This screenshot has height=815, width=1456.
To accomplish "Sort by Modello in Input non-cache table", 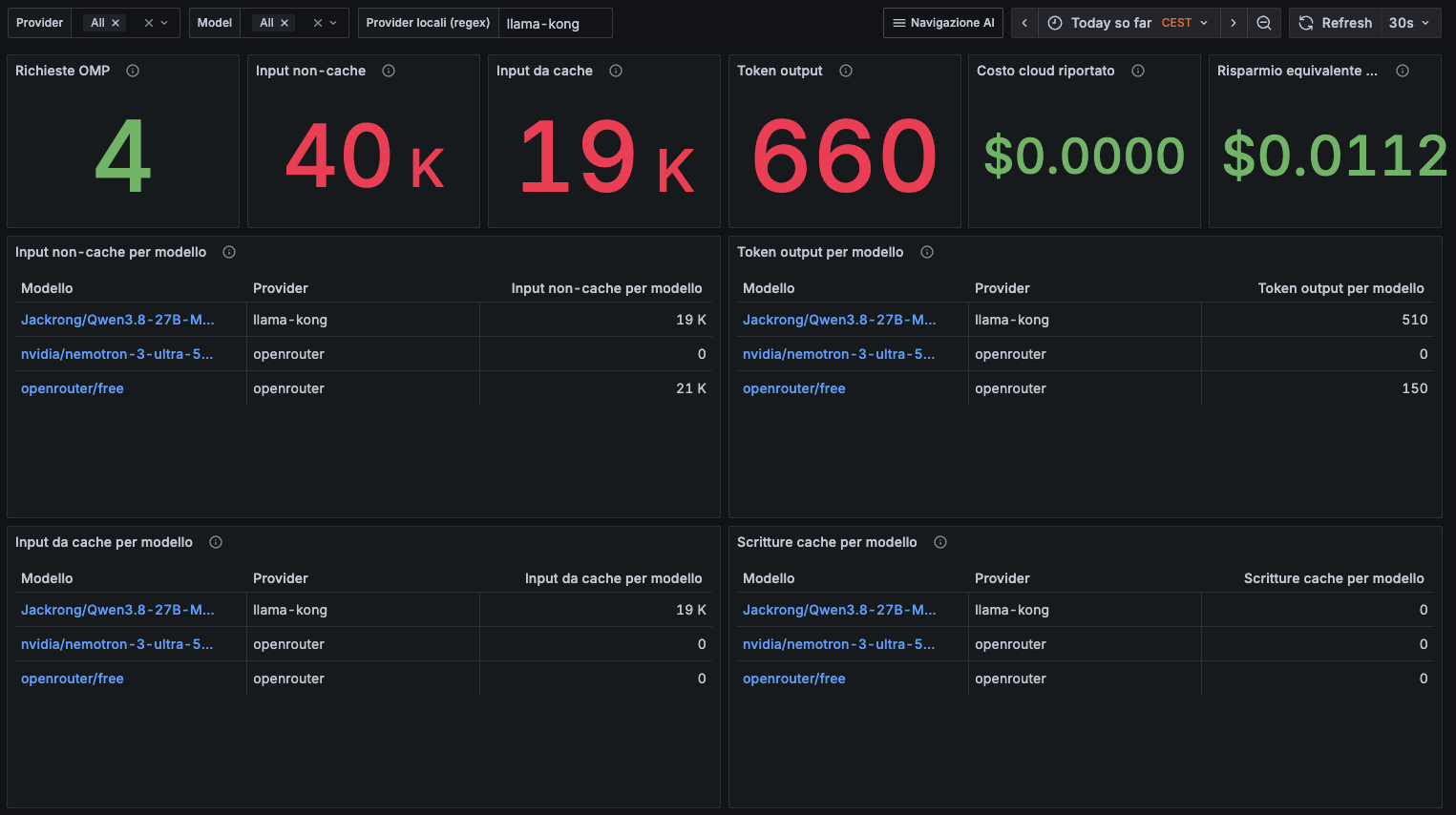I will pyautogui.click(x=47, y=288).
